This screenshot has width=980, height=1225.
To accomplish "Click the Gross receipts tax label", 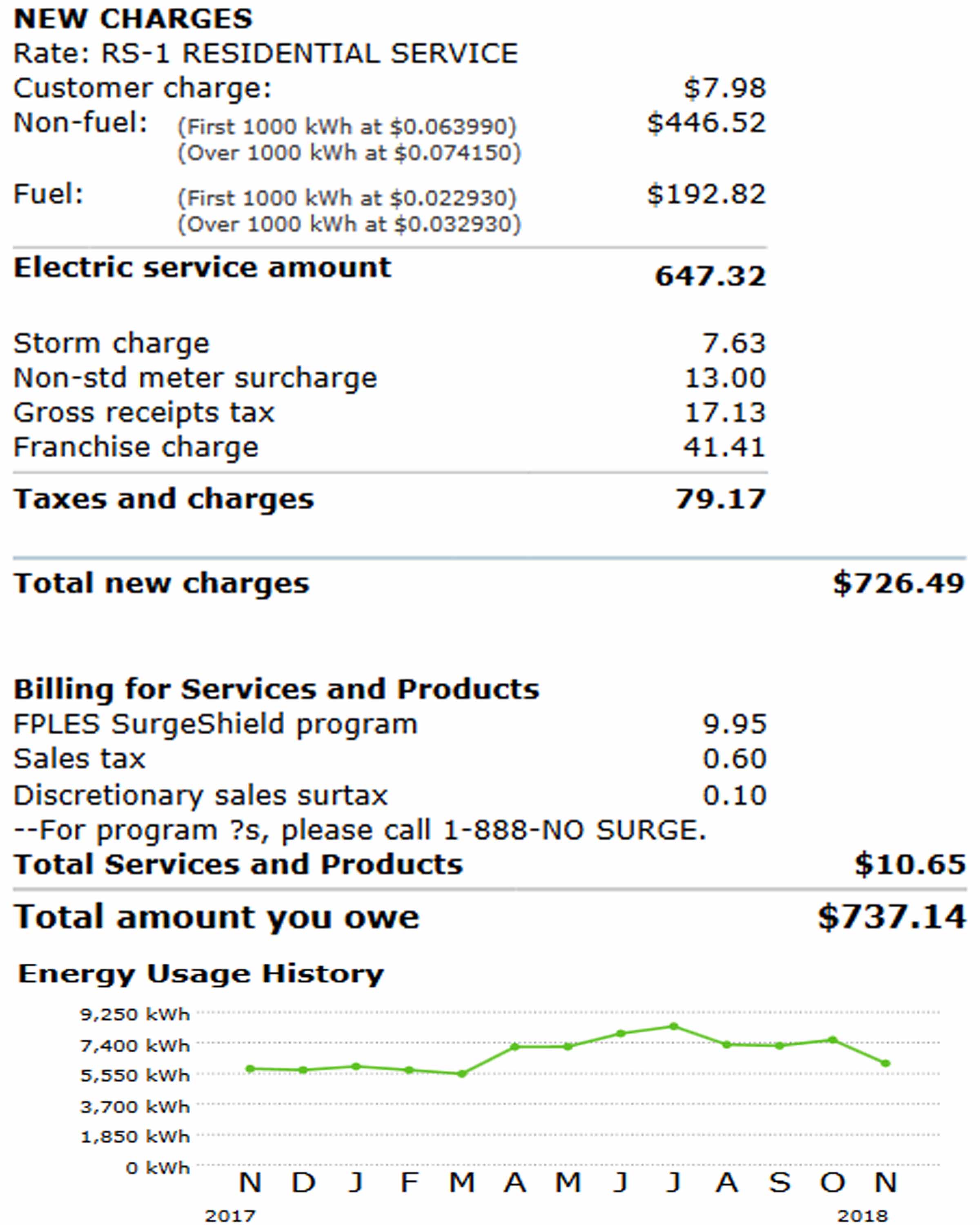I will 144,413.
